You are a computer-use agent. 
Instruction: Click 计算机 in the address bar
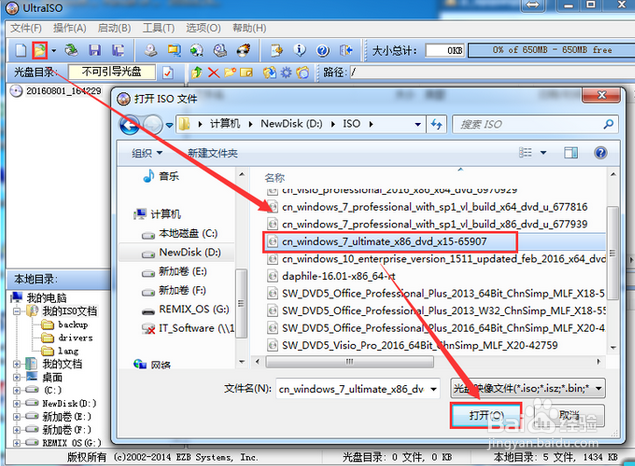click(x=225, y=123)
